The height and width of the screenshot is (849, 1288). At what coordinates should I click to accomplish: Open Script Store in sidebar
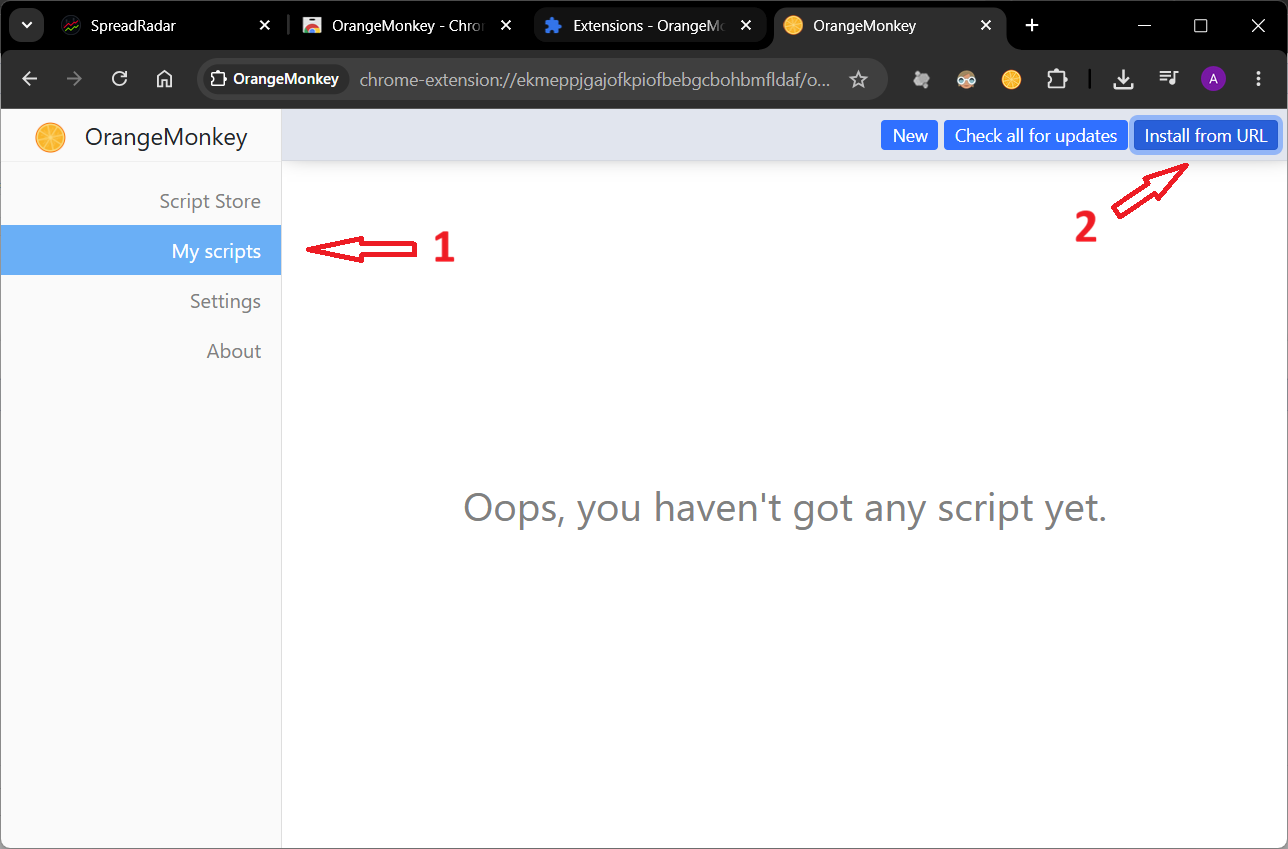coord(141,201)
